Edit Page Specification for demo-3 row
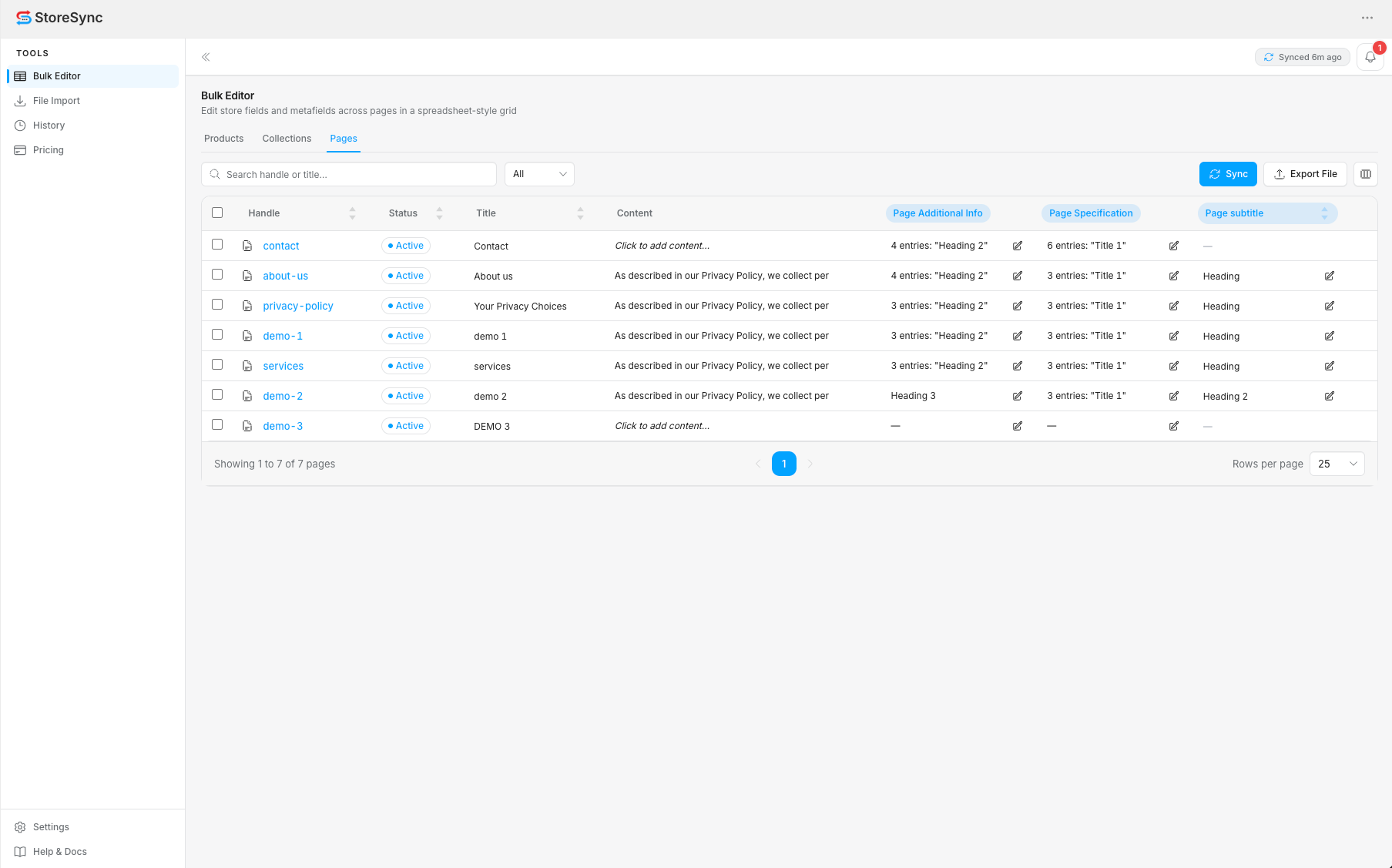This screenshot has height=868, width=1392. point(1174,426)
